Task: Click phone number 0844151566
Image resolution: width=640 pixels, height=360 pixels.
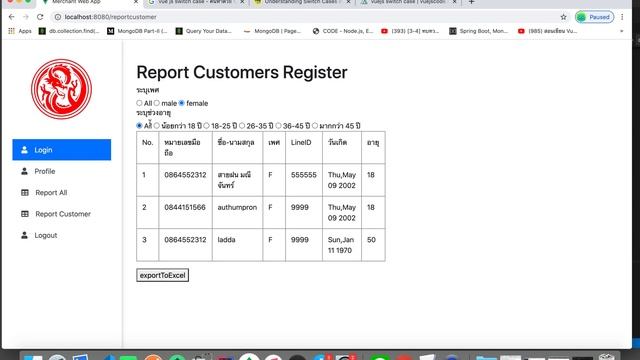Action: pos(185,207)
